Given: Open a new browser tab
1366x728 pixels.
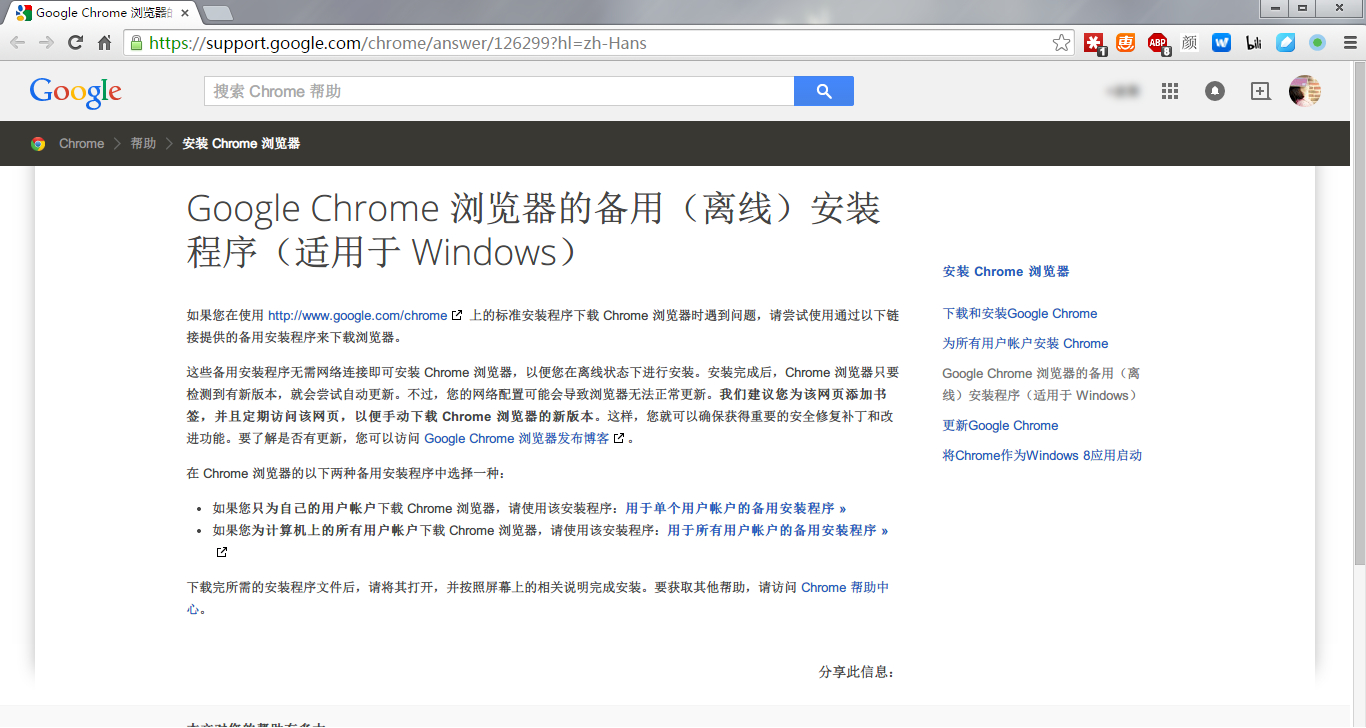Looking at the screenshot, I should point(217,13).
